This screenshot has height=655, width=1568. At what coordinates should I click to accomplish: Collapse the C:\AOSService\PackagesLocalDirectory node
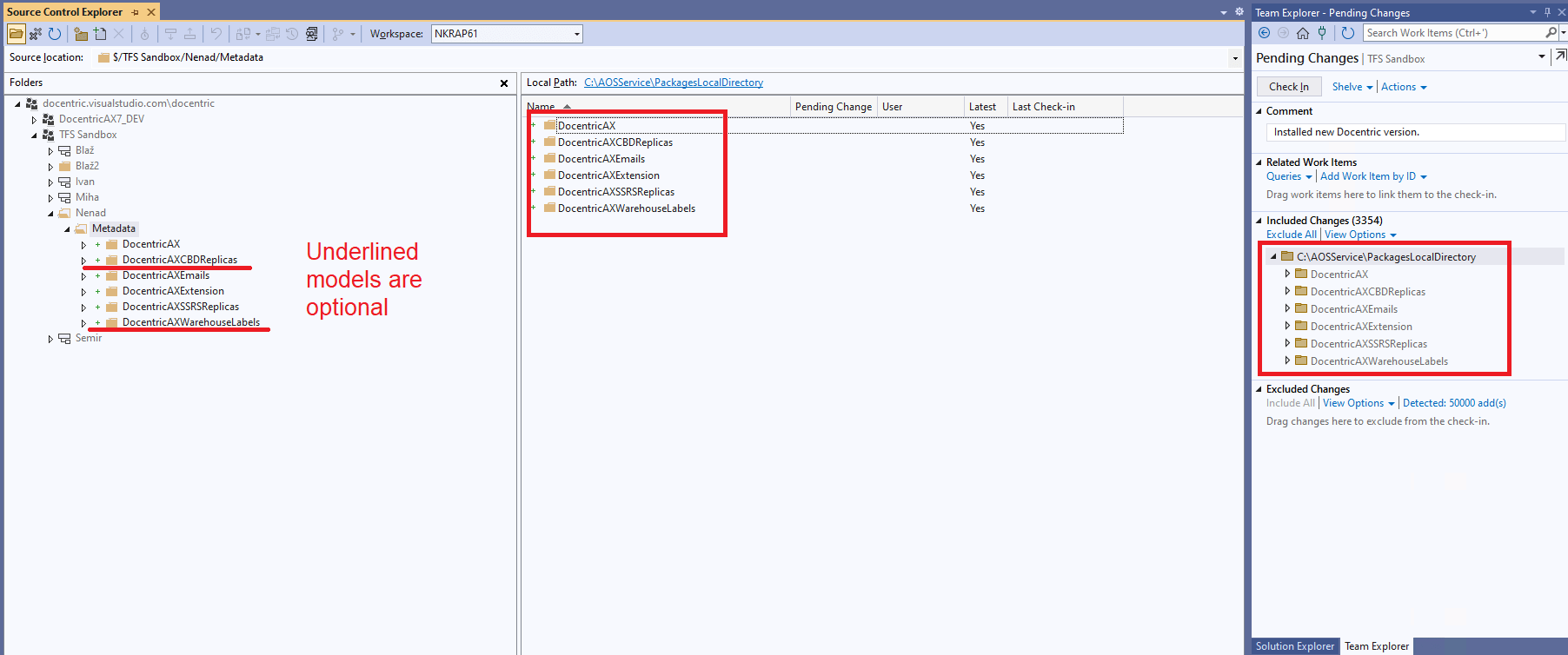pyautogui.click(x=1273, y=257)
